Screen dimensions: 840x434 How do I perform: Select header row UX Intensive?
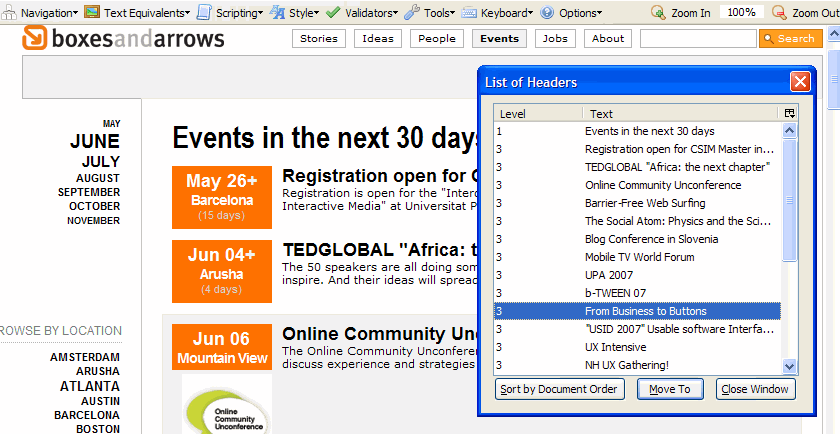637,347
